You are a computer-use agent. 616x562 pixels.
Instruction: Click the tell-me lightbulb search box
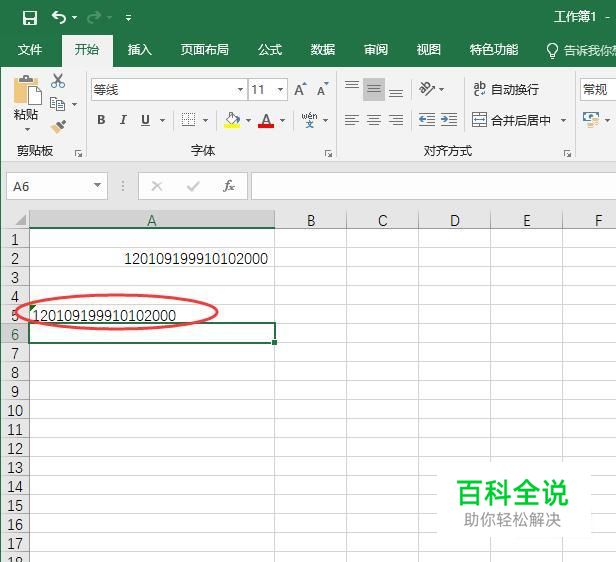pyautogui.click(x=581, y=50)
